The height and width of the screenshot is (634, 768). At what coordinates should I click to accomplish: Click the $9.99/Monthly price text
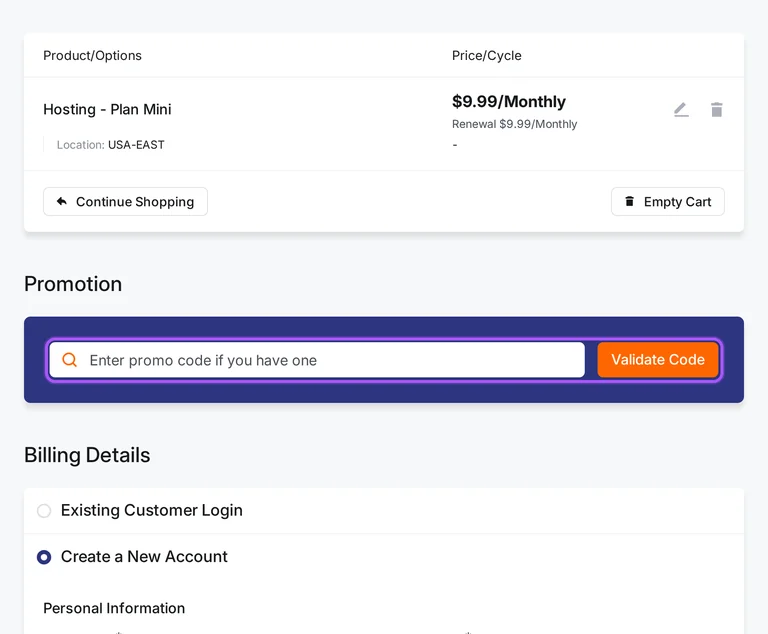click(x=508, y=101)
